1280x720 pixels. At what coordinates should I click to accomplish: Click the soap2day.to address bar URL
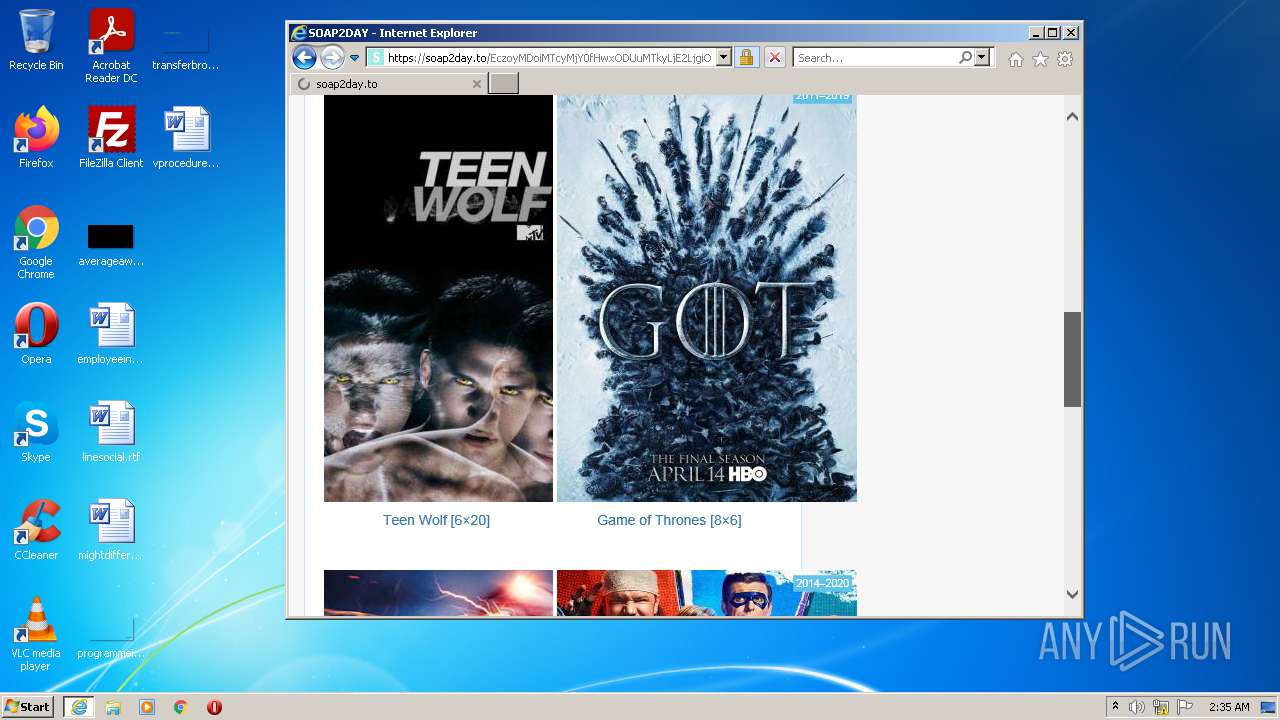tap(549, 58)
